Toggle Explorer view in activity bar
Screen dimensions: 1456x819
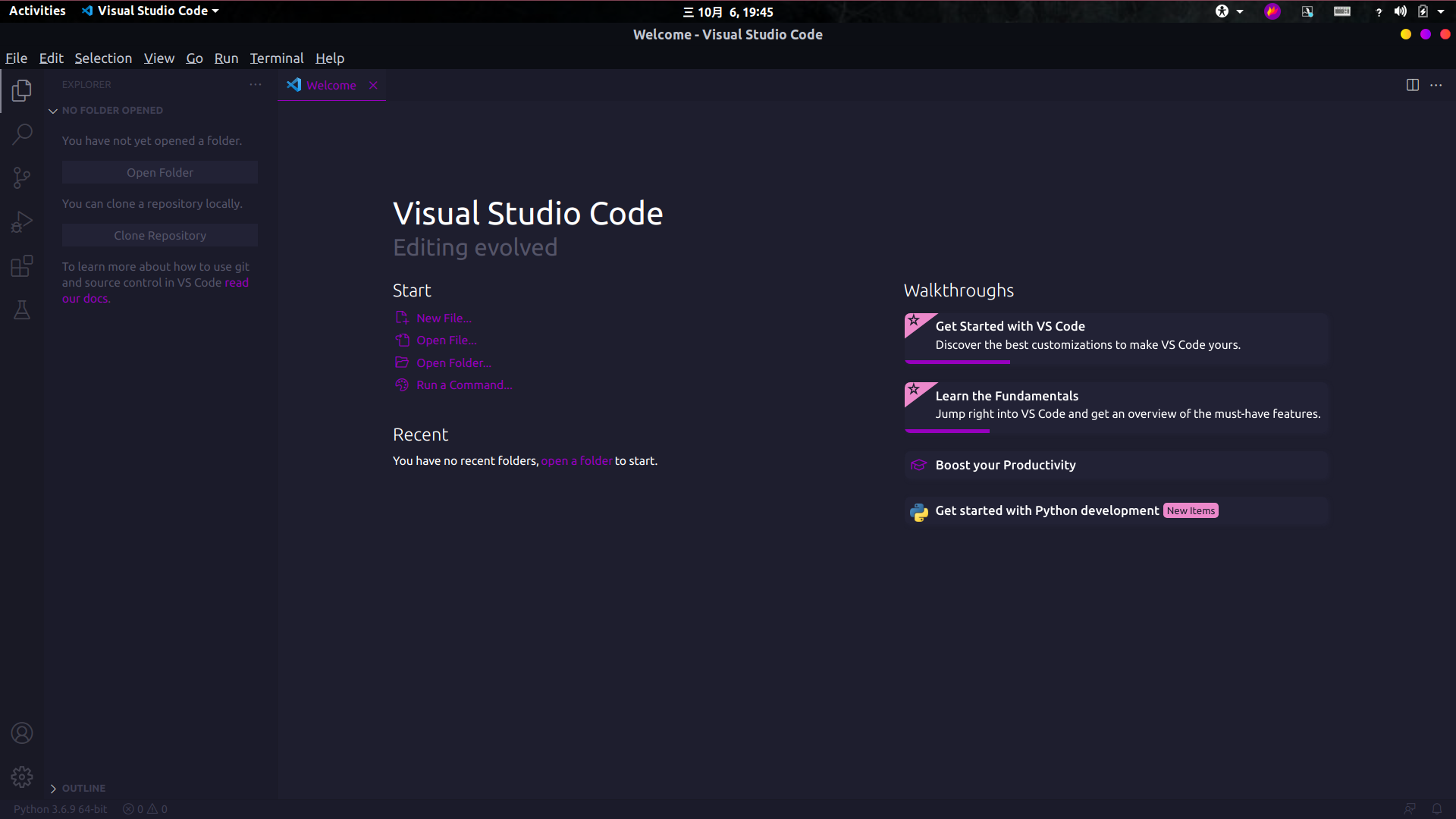22,90
